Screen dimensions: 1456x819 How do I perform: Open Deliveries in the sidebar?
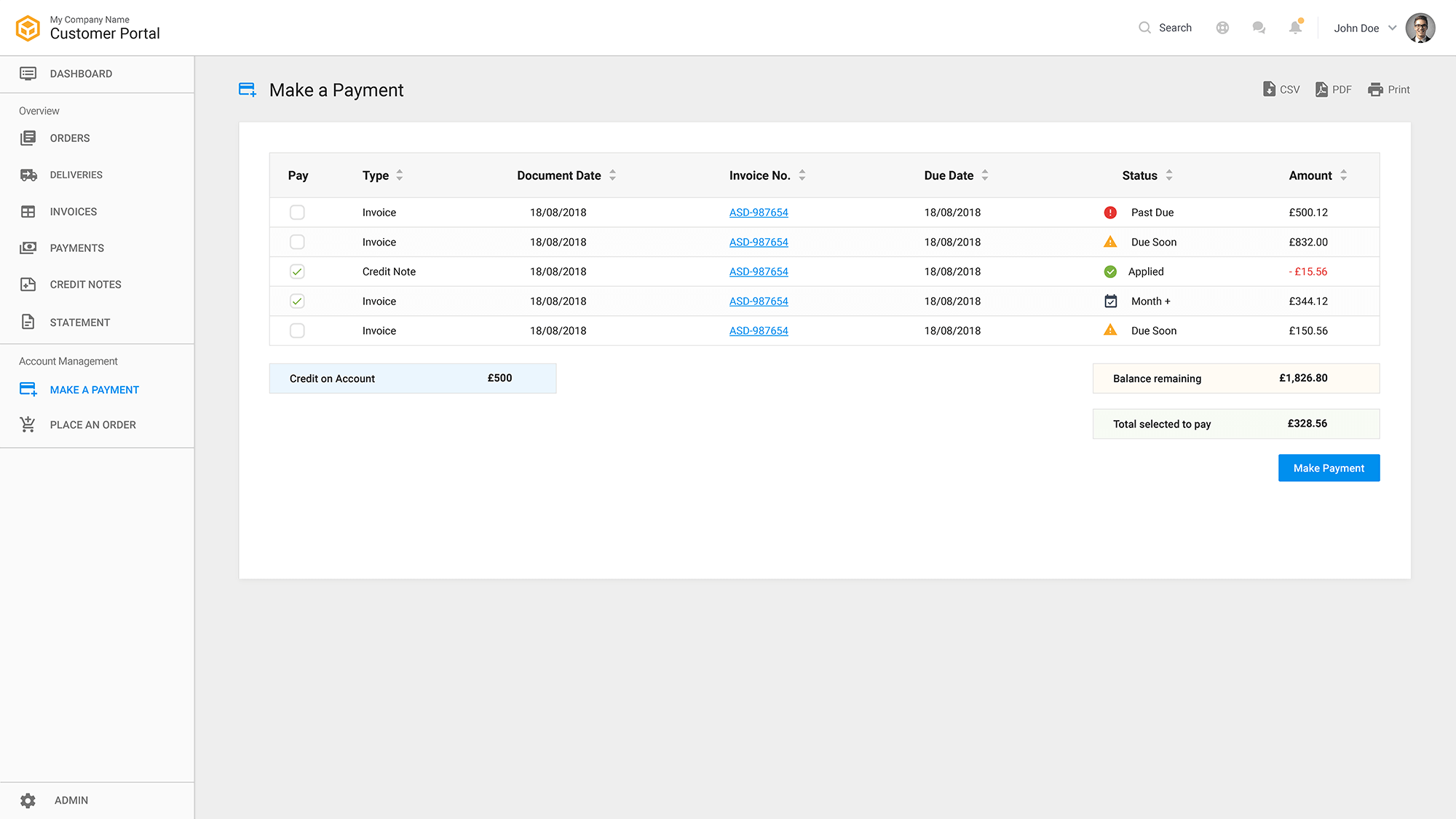76,175
